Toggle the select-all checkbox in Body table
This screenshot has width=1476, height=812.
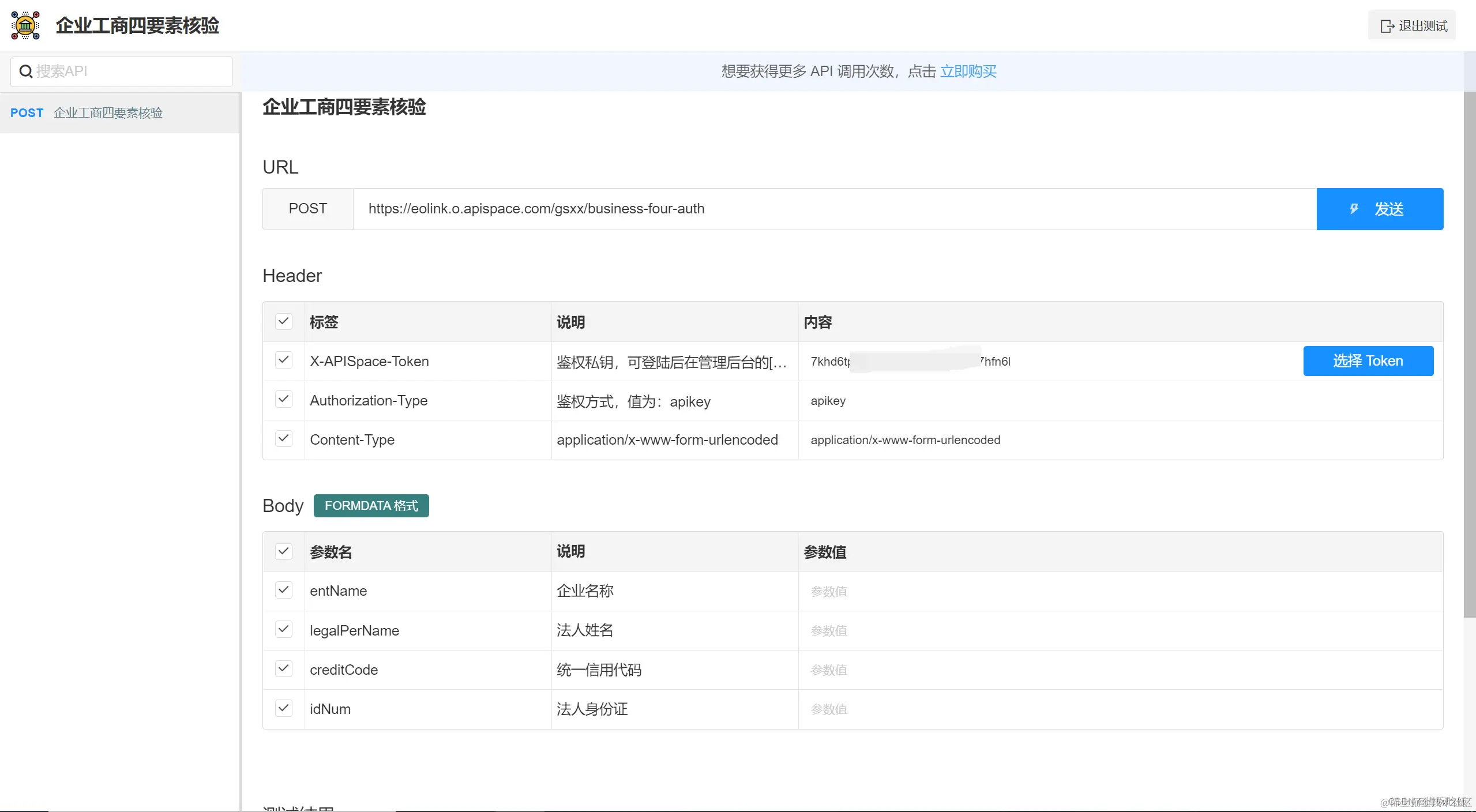point(283,551)
